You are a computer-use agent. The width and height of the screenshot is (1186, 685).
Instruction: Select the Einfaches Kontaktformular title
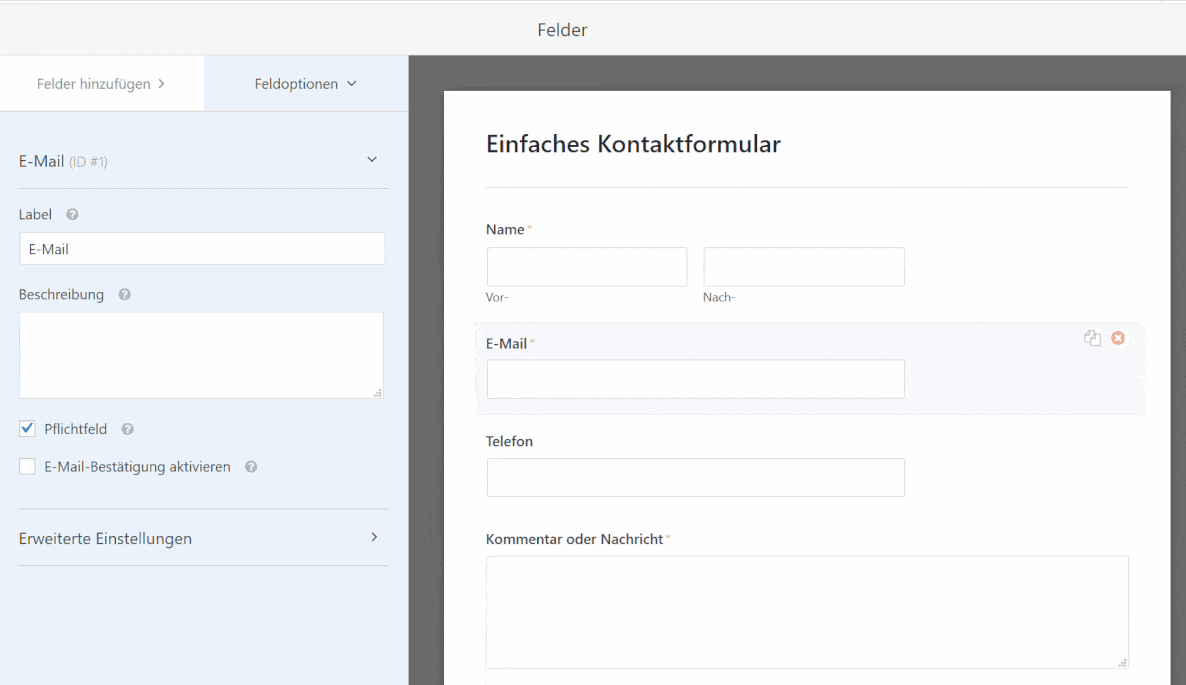(633, 144)
